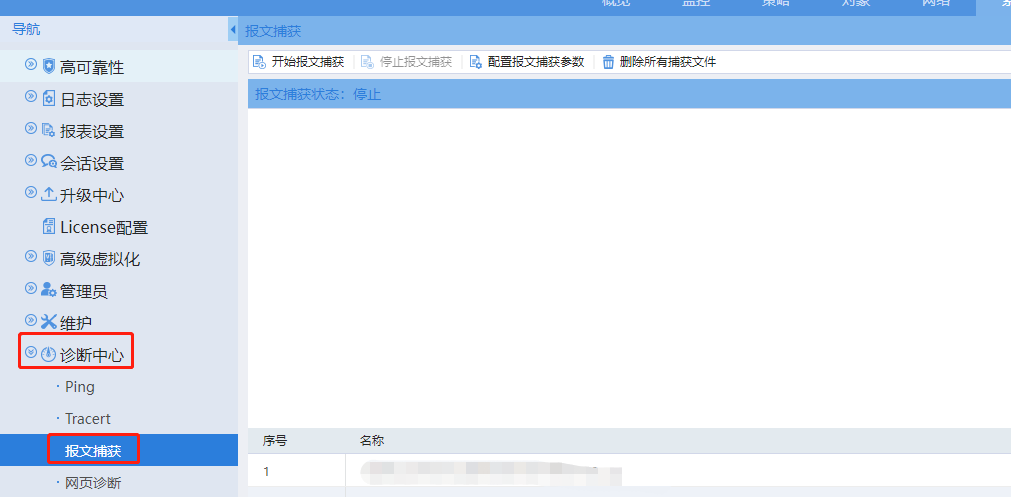1011x497 pixels.
Task: Open 高可靠性 settings label
Action: (92, 67)
